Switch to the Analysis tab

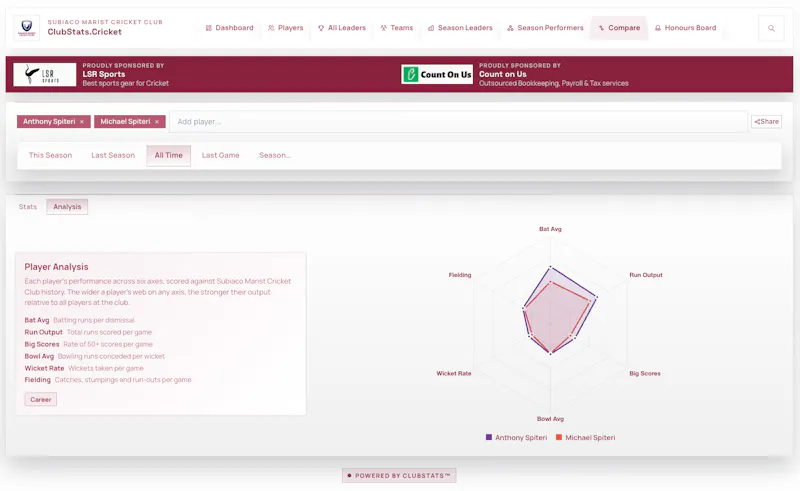click(67, 207)
